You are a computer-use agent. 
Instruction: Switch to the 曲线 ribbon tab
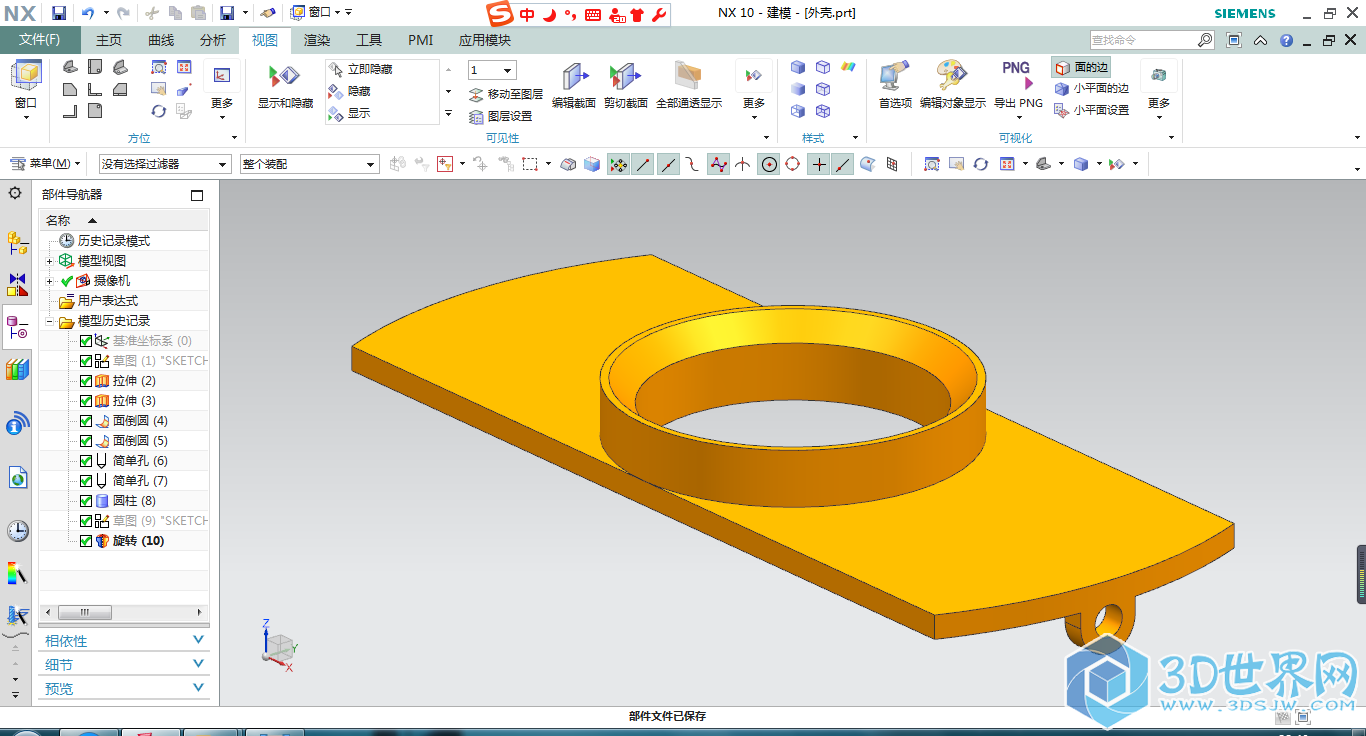point(161,40)
